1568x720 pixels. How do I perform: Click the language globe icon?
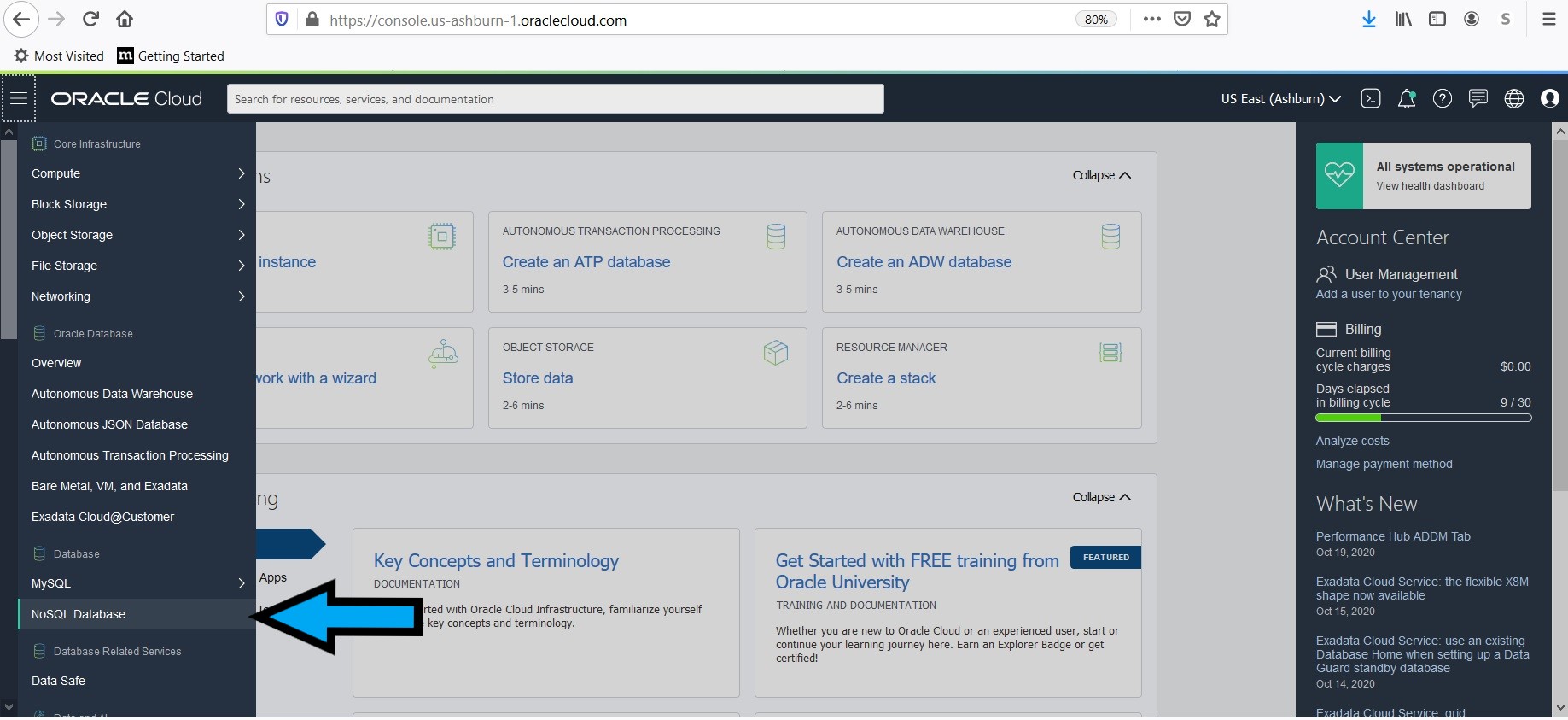coord(1513,99)
